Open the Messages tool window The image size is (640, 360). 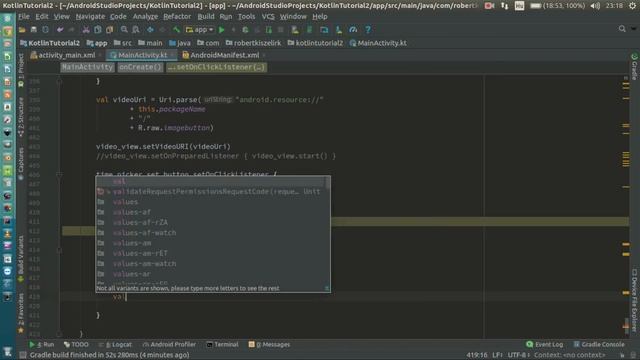pos(269,345)
